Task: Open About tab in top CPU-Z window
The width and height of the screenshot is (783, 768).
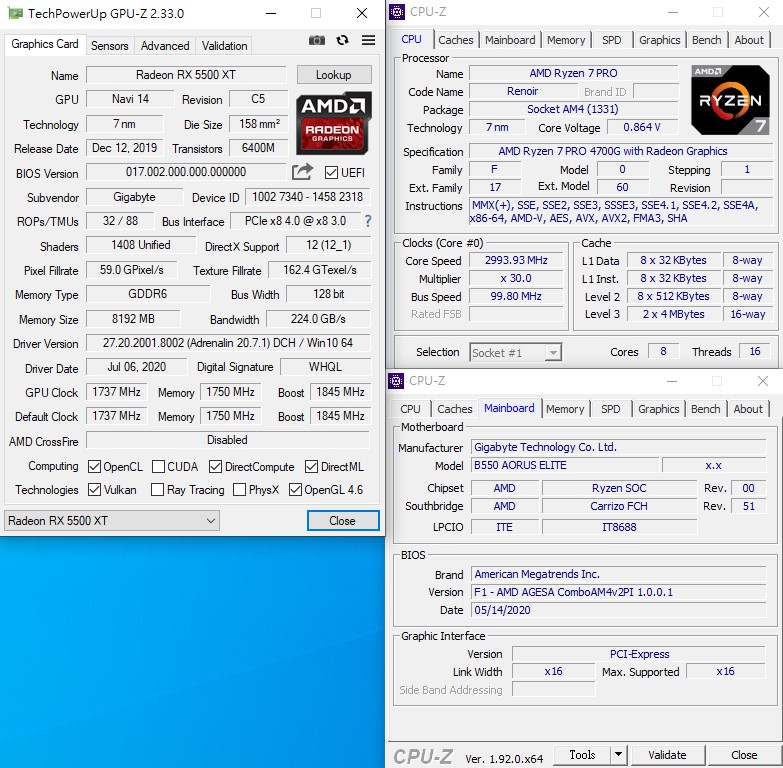Action: click(x=749, y=40)
